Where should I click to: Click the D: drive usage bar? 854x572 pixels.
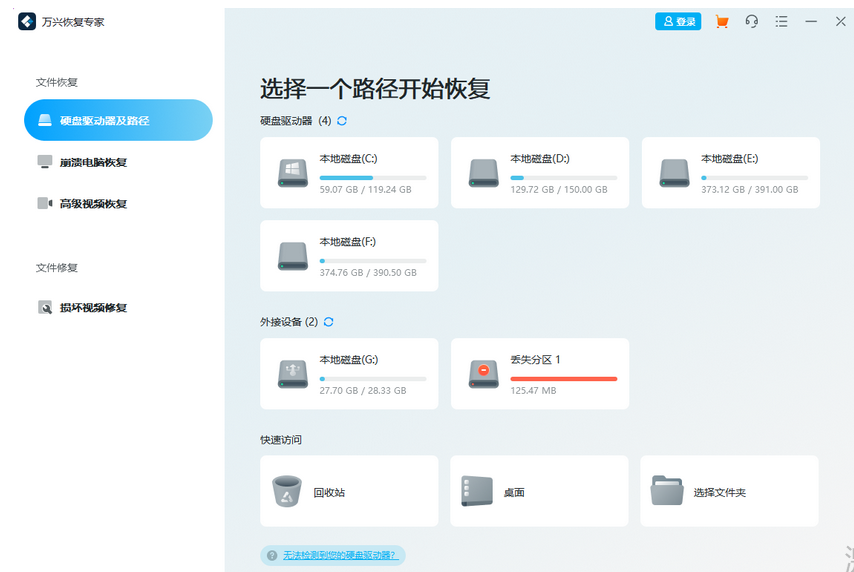point(564,178)
